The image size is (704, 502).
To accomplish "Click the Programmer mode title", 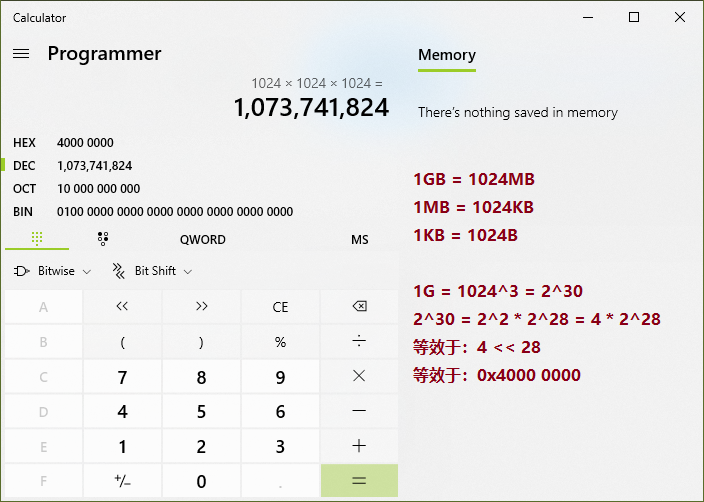I will (104, 54).
